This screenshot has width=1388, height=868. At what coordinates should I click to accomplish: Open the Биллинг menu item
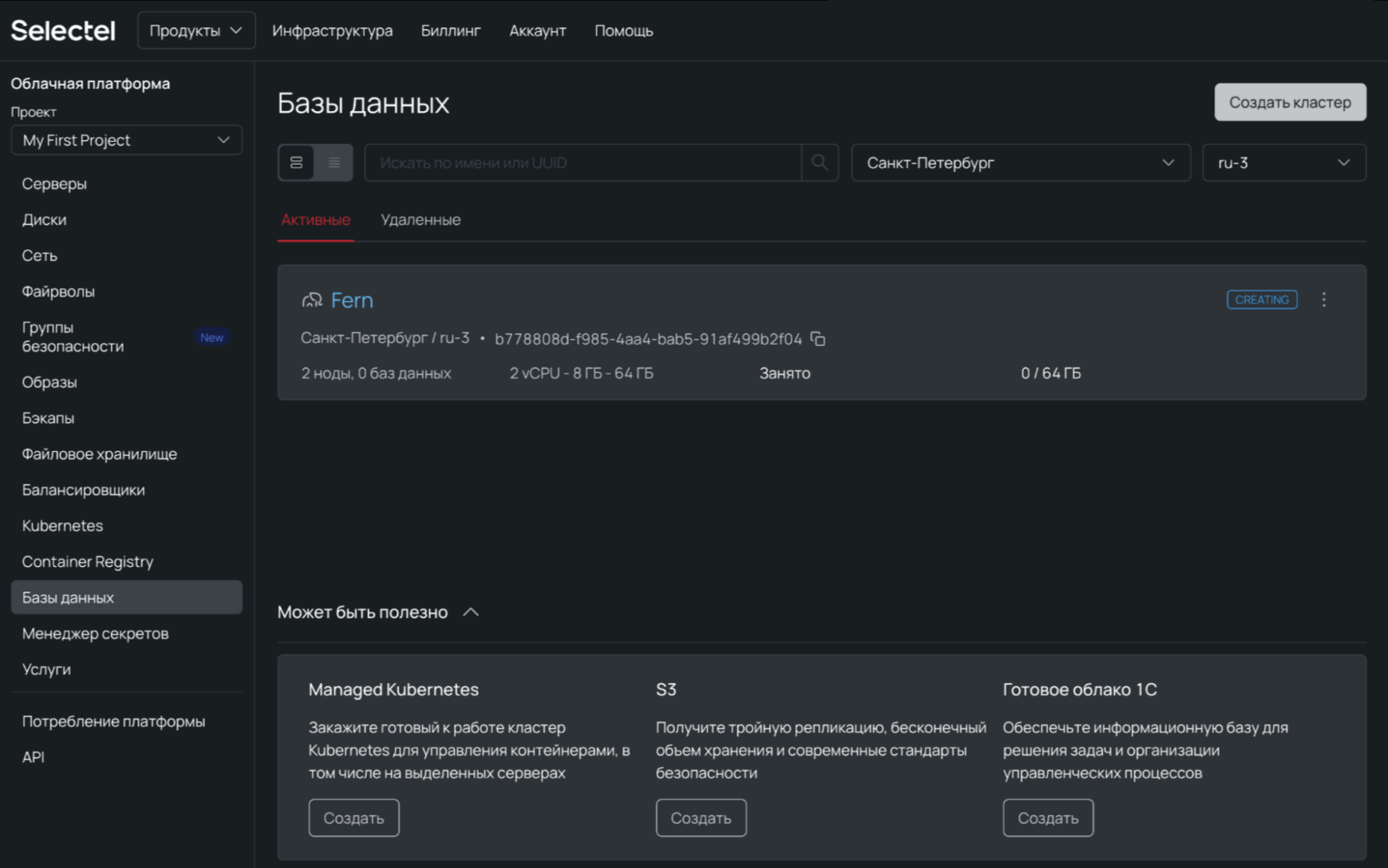click(x=451, y=31)
